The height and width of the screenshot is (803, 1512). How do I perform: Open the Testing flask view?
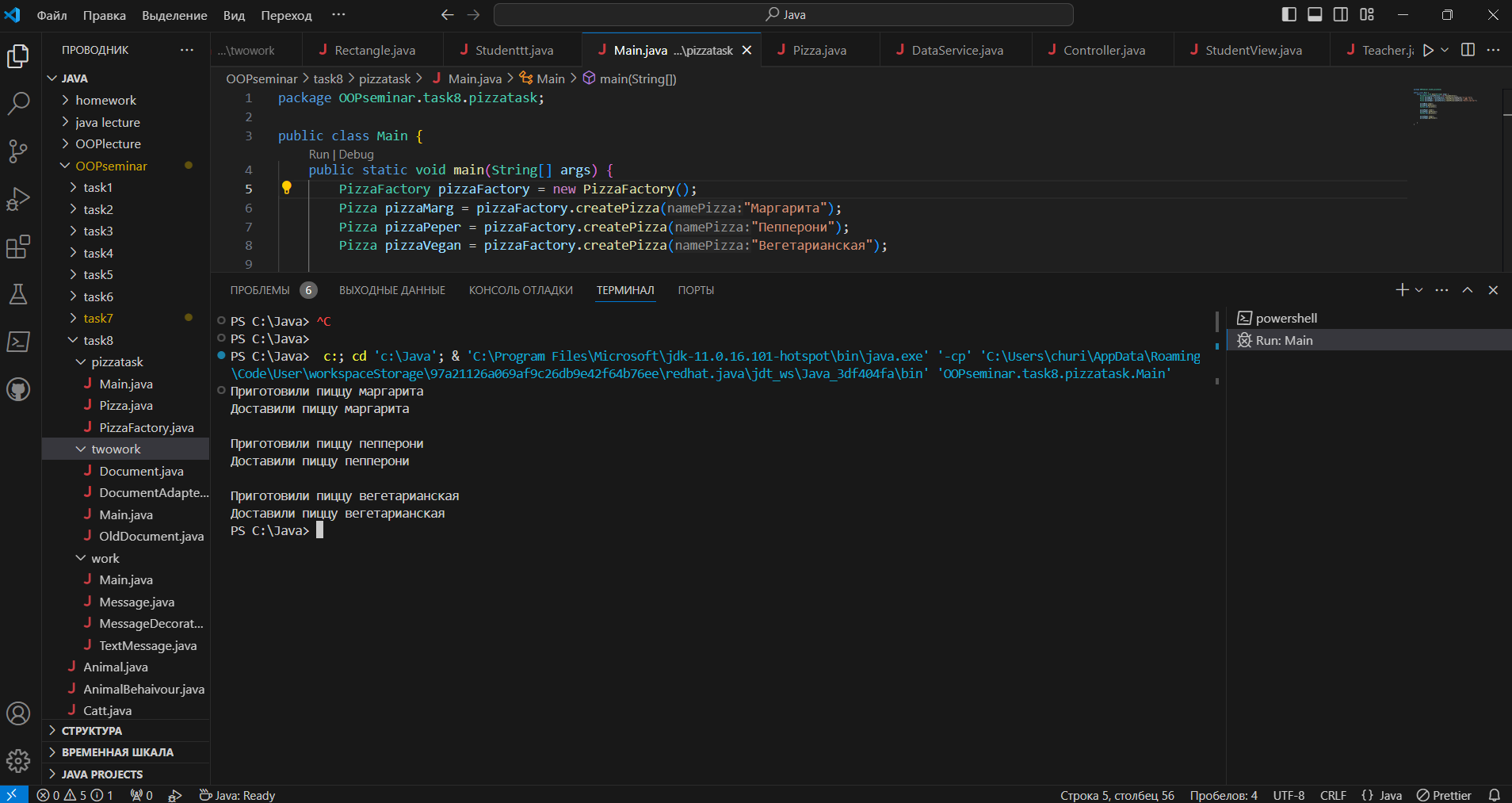click(18, 294)
